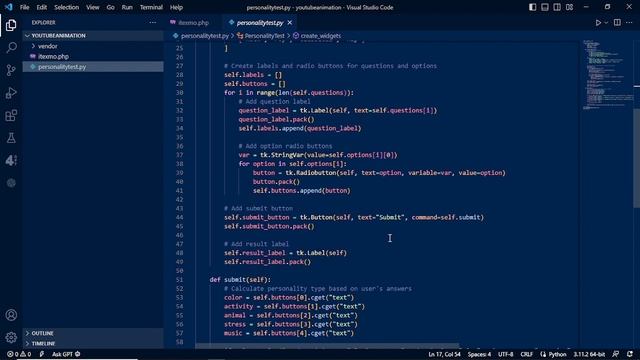Open the Accounts icon in activity bar
The width and height of the screenshot is (640, 360).
(11, 315)
